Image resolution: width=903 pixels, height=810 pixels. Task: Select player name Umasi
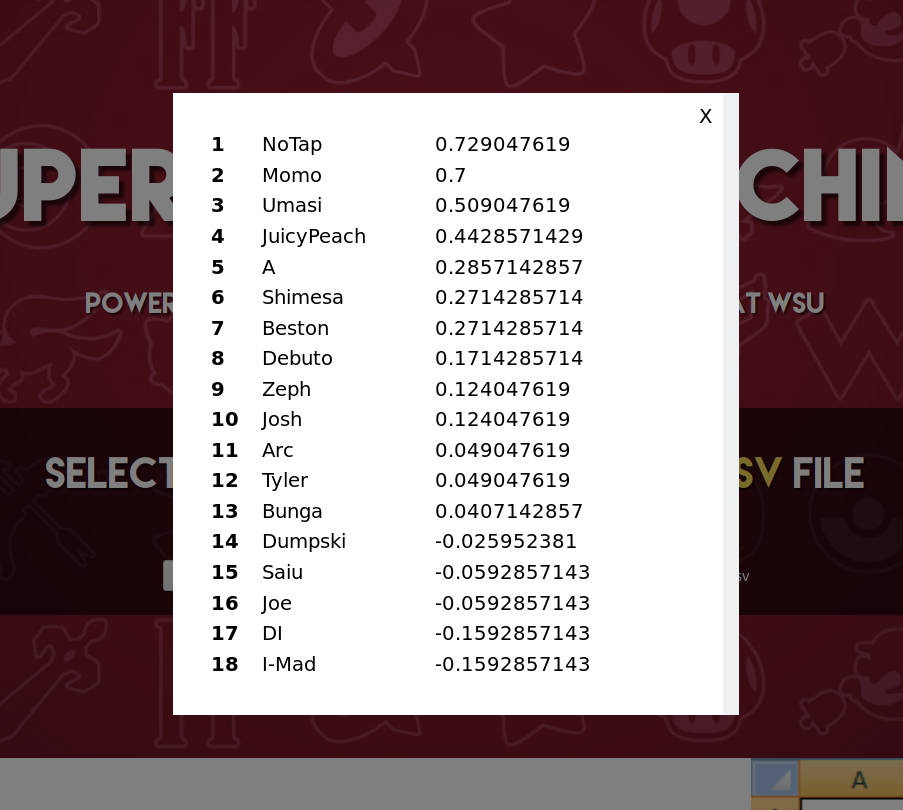pyautogui.click(x=292, y=205)
